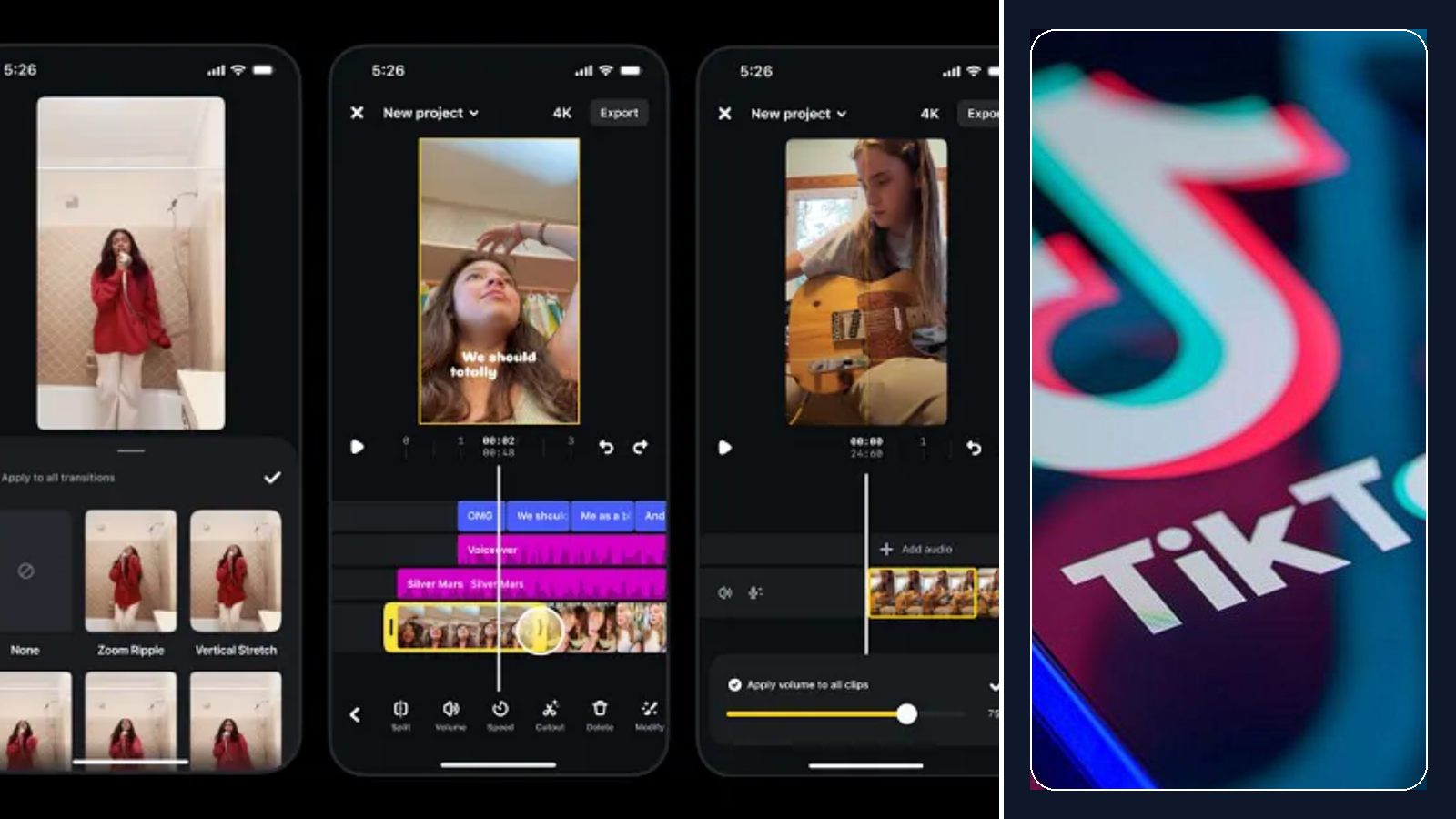Close the right phone's project with X
The height and width of the screenshot is (819, 1456).
click(x=724, y=114)
